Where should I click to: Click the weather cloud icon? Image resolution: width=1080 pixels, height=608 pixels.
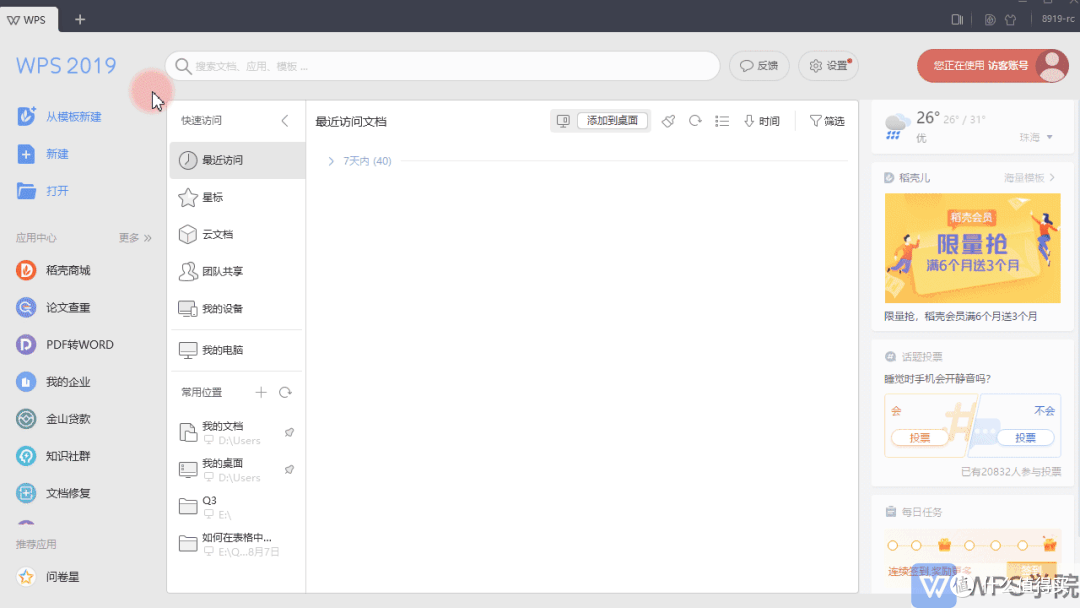click(895, 126)
